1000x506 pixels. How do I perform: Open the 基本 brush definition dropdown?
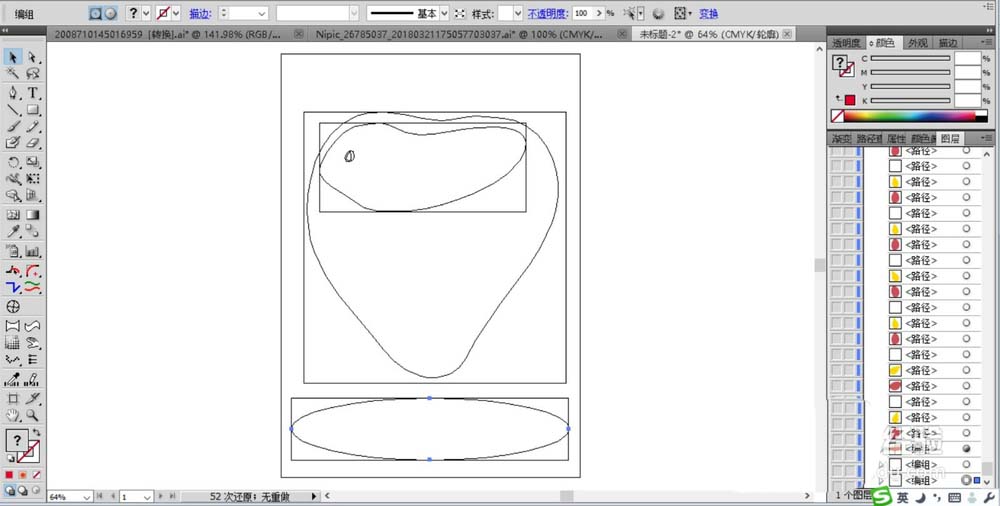coord(445,13)
